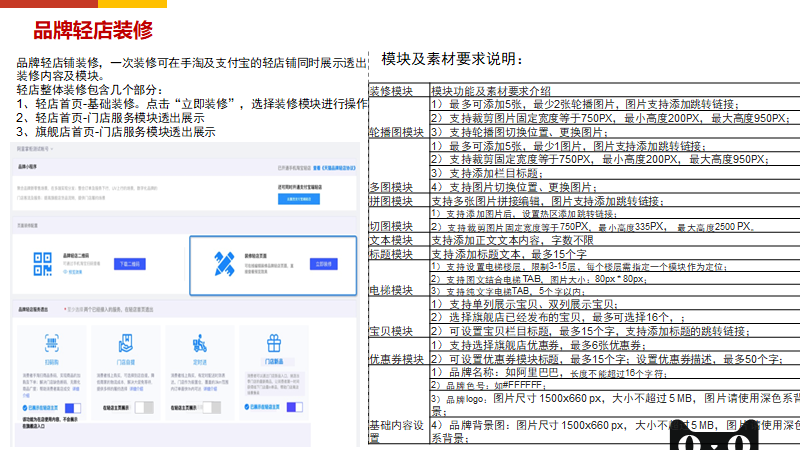Turn off the 扫码购 display toggle
The image size is (800, 450).
(72, 408)
